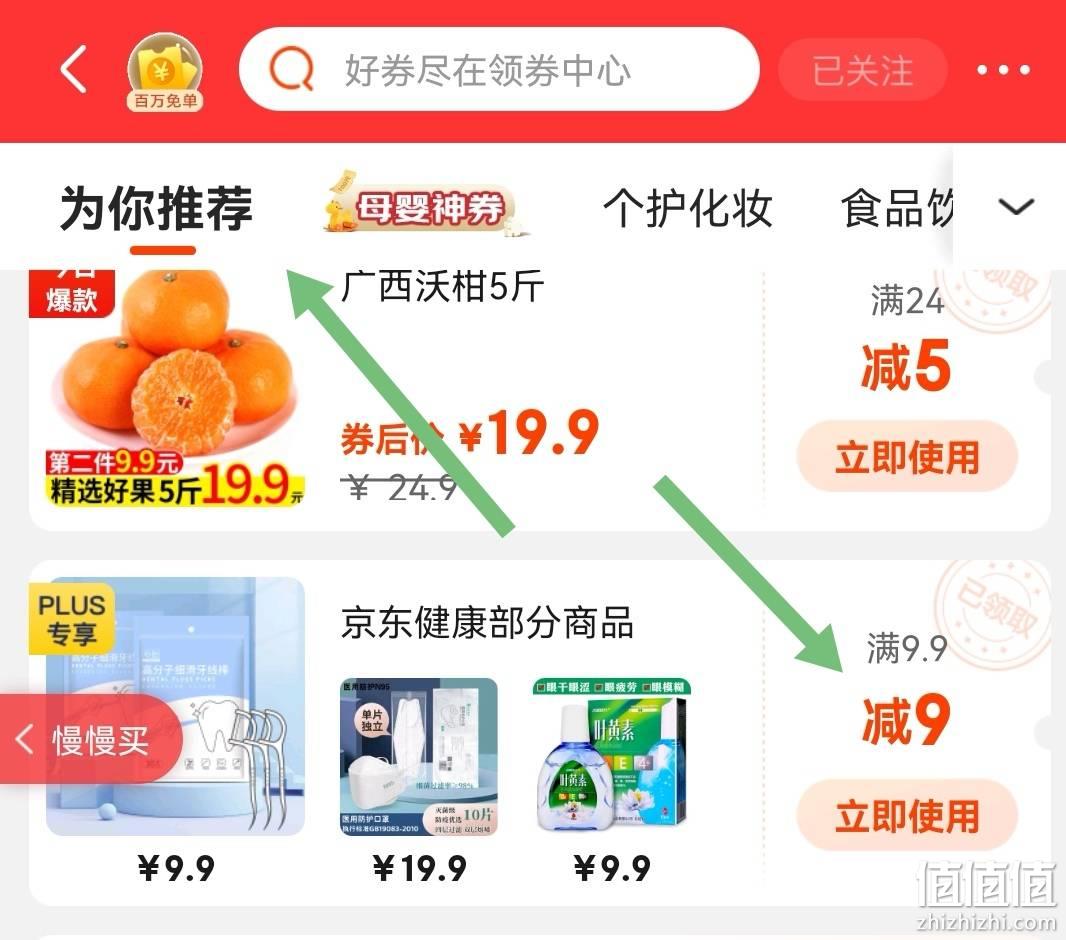Switch to the 个护化妆 tab

click(x=687, y=208)
